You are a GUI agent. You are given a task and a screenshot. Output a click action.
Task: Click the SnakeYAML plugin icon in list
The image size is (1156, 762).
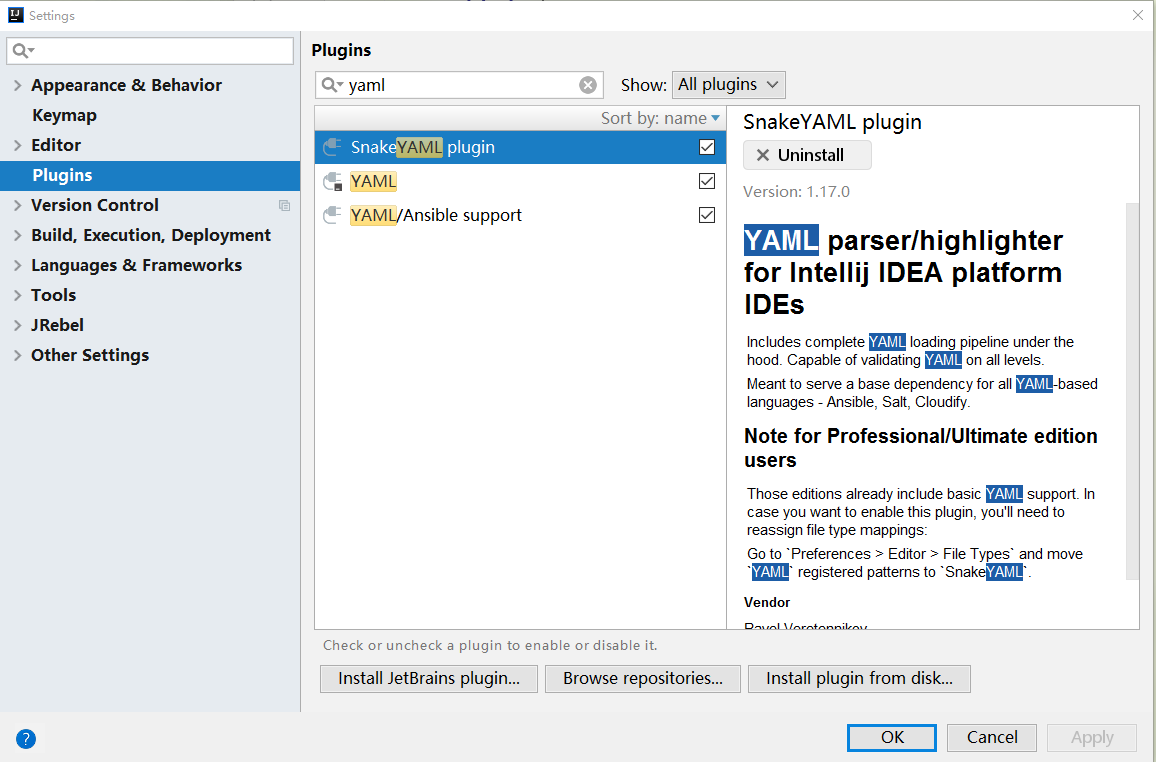(x=332, y=147)
